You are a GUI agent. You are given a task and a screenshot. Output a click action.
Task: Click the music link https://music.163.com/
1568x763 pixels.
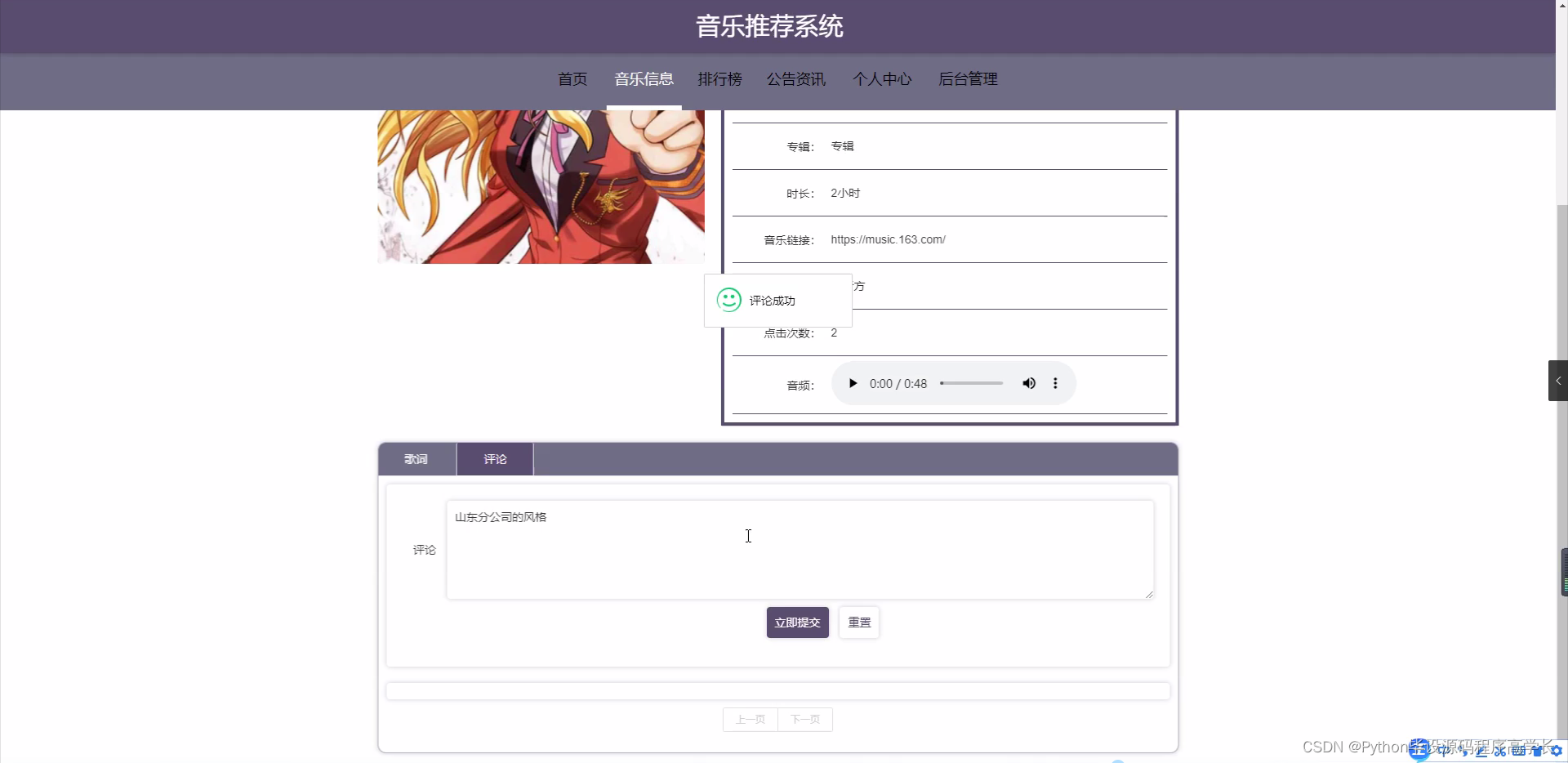pyautogui.click(x=888, y=239)
